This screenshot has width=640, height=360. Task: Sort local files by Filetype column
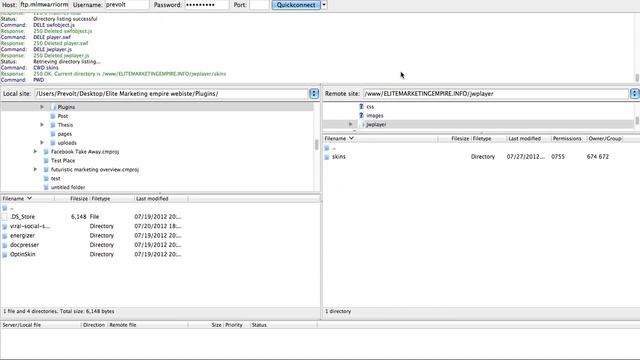(x=111, y=198)
